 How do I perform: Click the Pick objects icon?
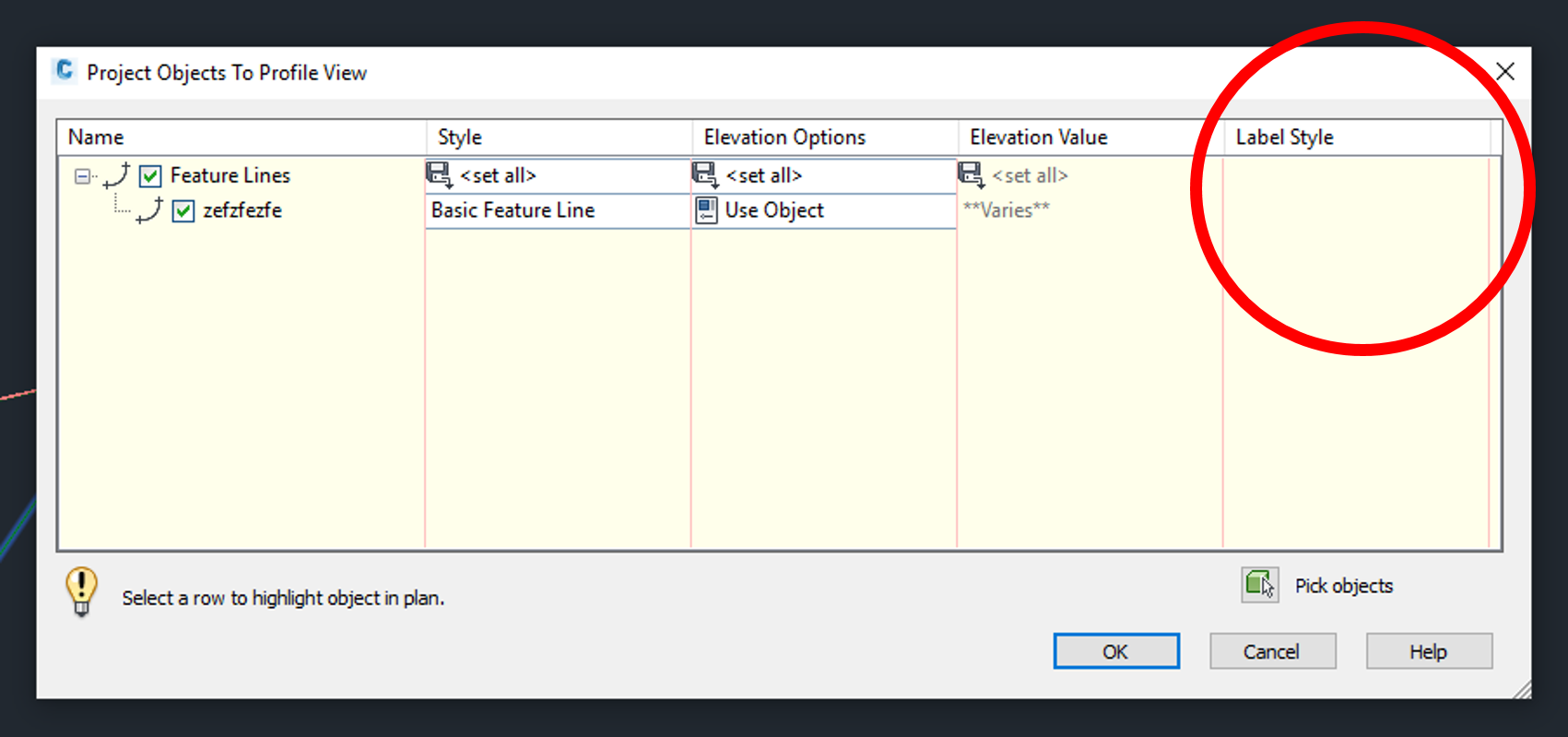(1259, 585)
